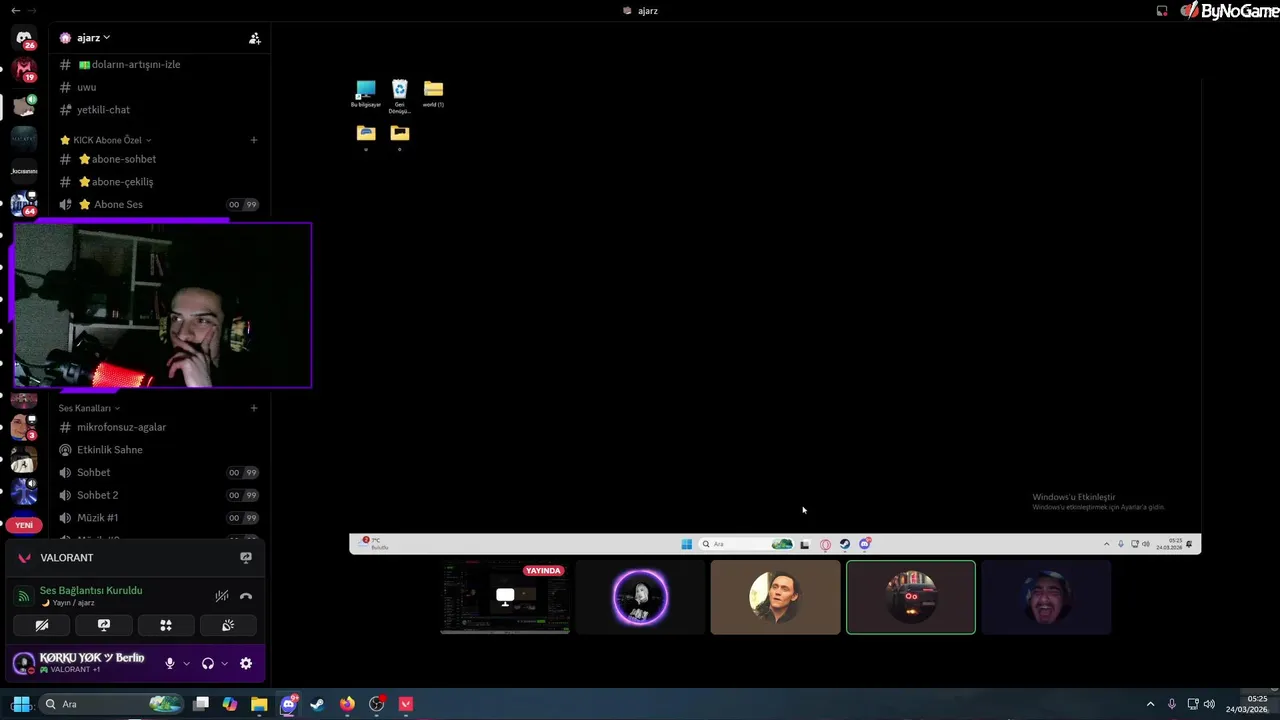Click the invite people icon beside ajarz
The image size is (1280, 720).
point(255,38)
